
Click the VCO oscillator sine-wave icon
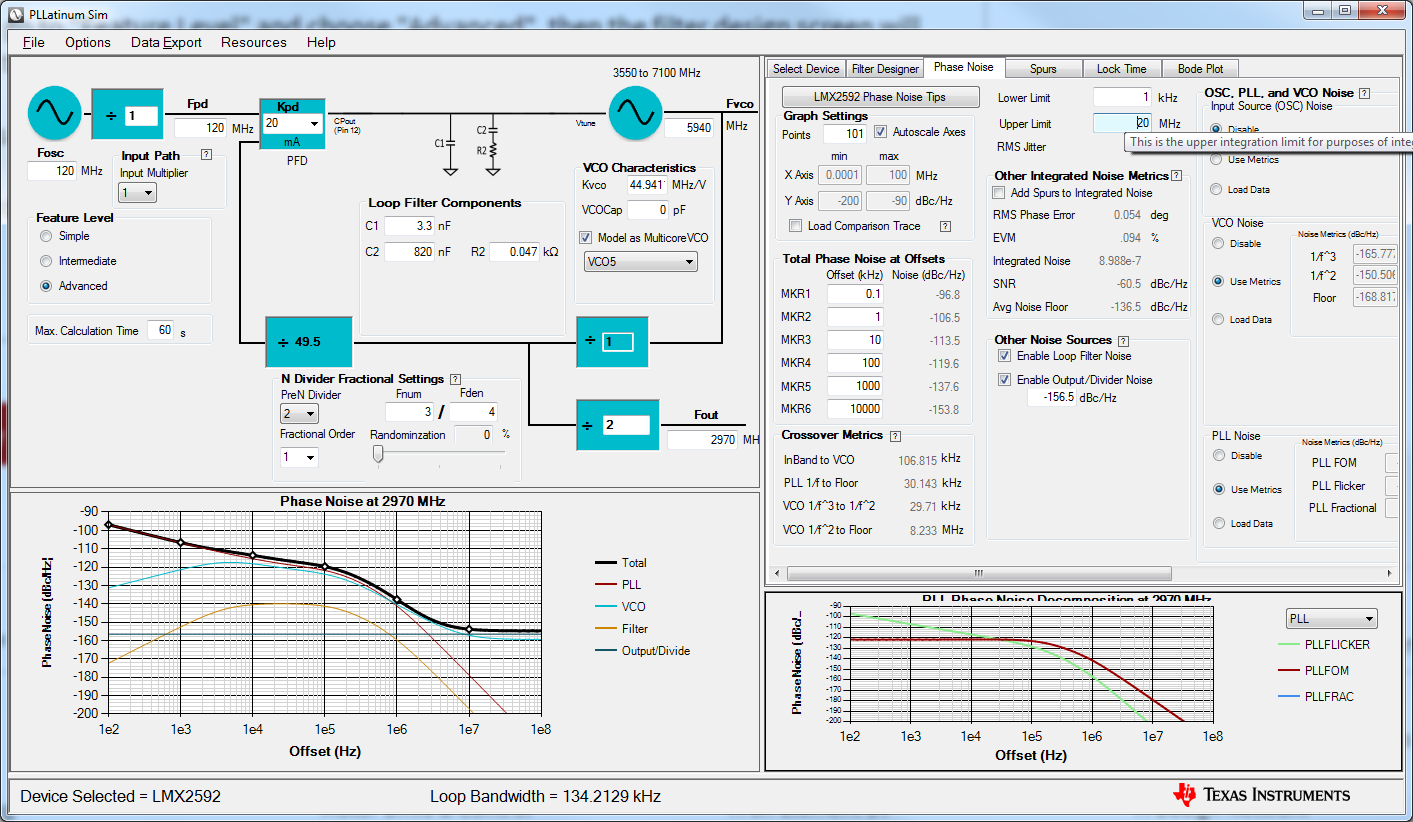pos(635,113)
